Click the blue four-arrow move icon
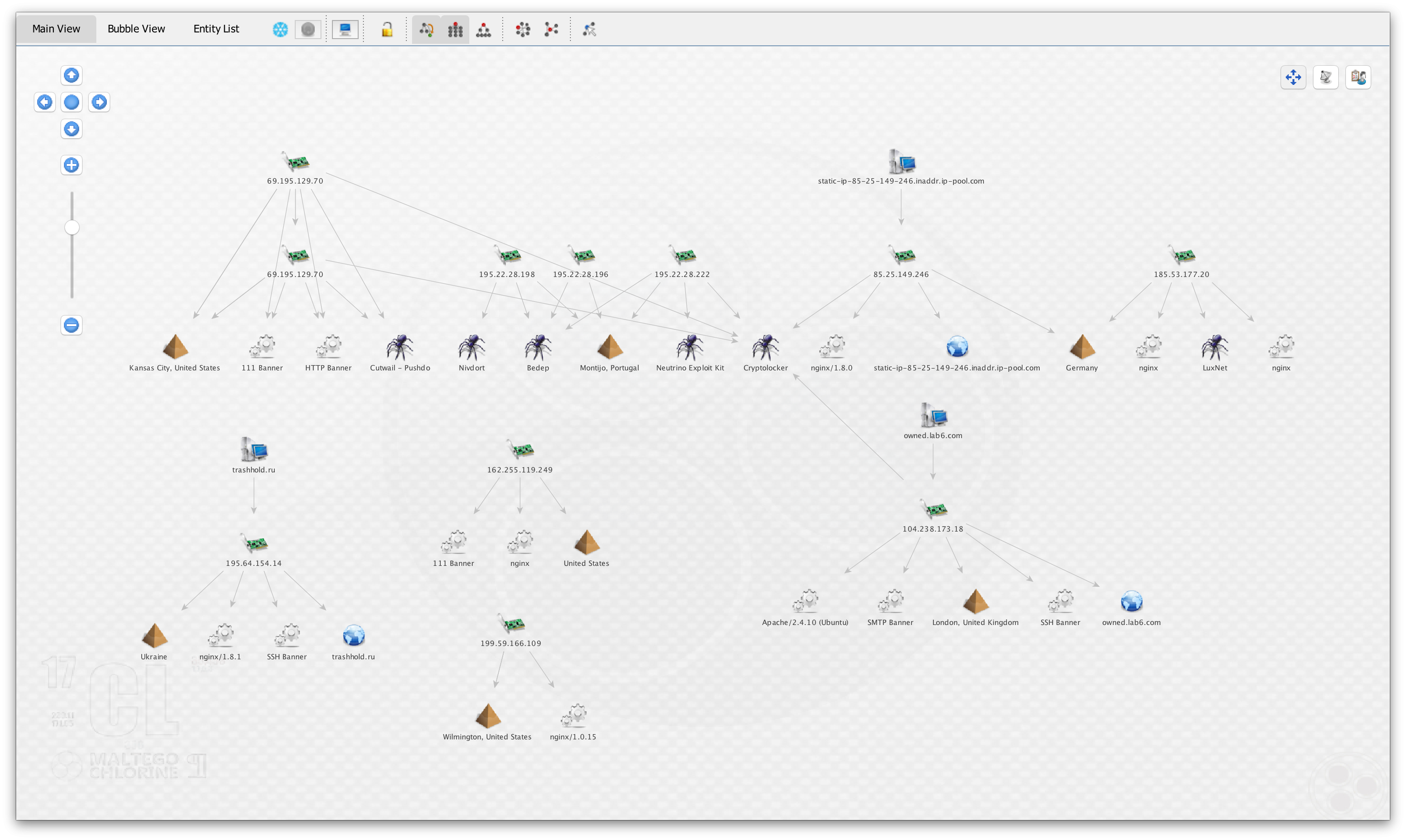Viewport: 1406px width, 840px height. pos(1293,77)
